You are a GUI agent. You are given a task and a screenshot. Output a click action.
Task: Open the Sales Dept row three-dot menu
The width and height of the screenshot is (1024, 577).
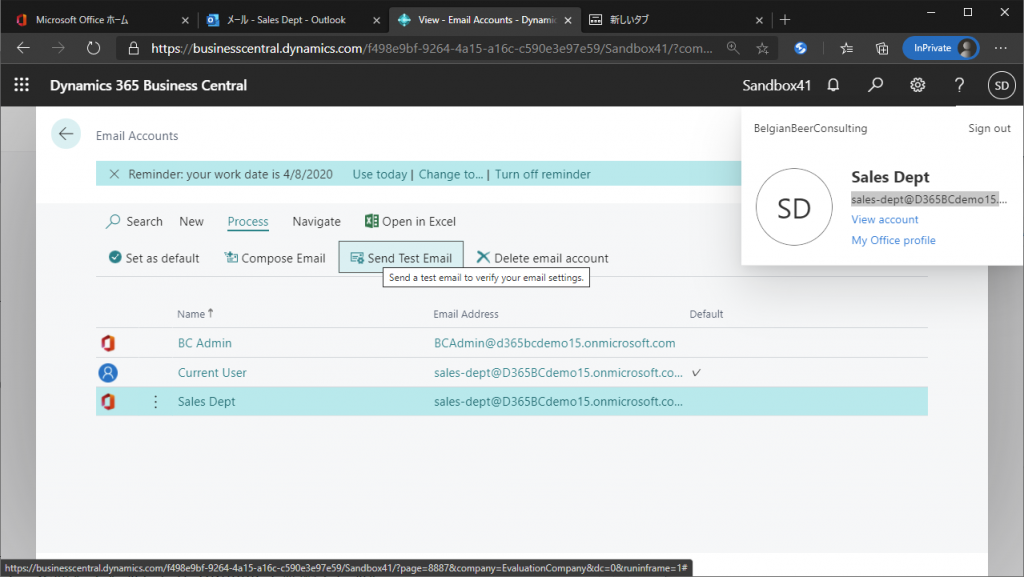point(155,401)
